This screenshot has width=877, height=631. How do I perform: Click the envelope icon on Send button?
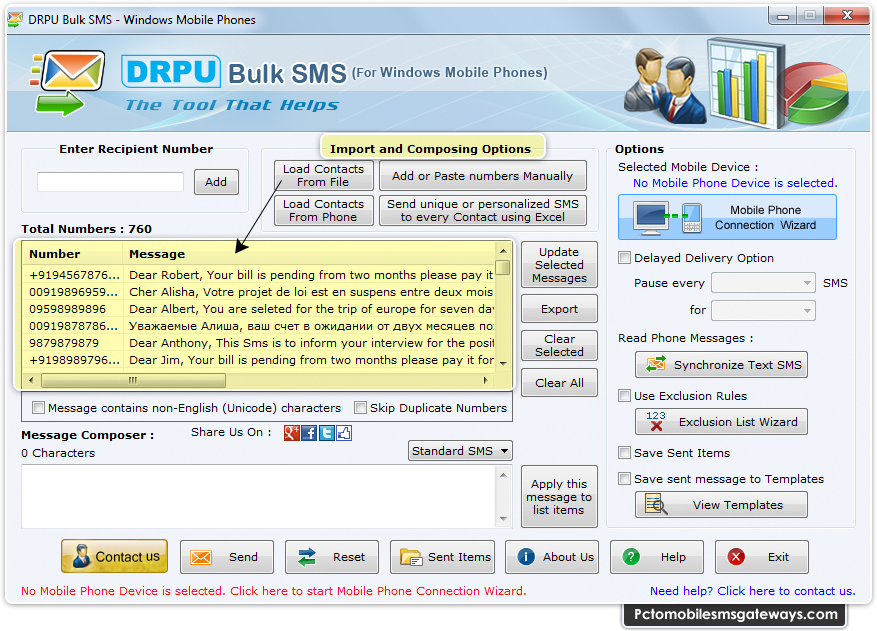201,557
